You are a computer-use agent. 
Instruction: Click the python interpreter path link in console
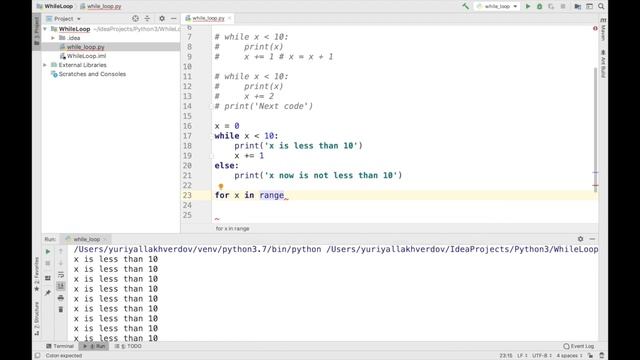pyautogui.click(x=197, y=249)
